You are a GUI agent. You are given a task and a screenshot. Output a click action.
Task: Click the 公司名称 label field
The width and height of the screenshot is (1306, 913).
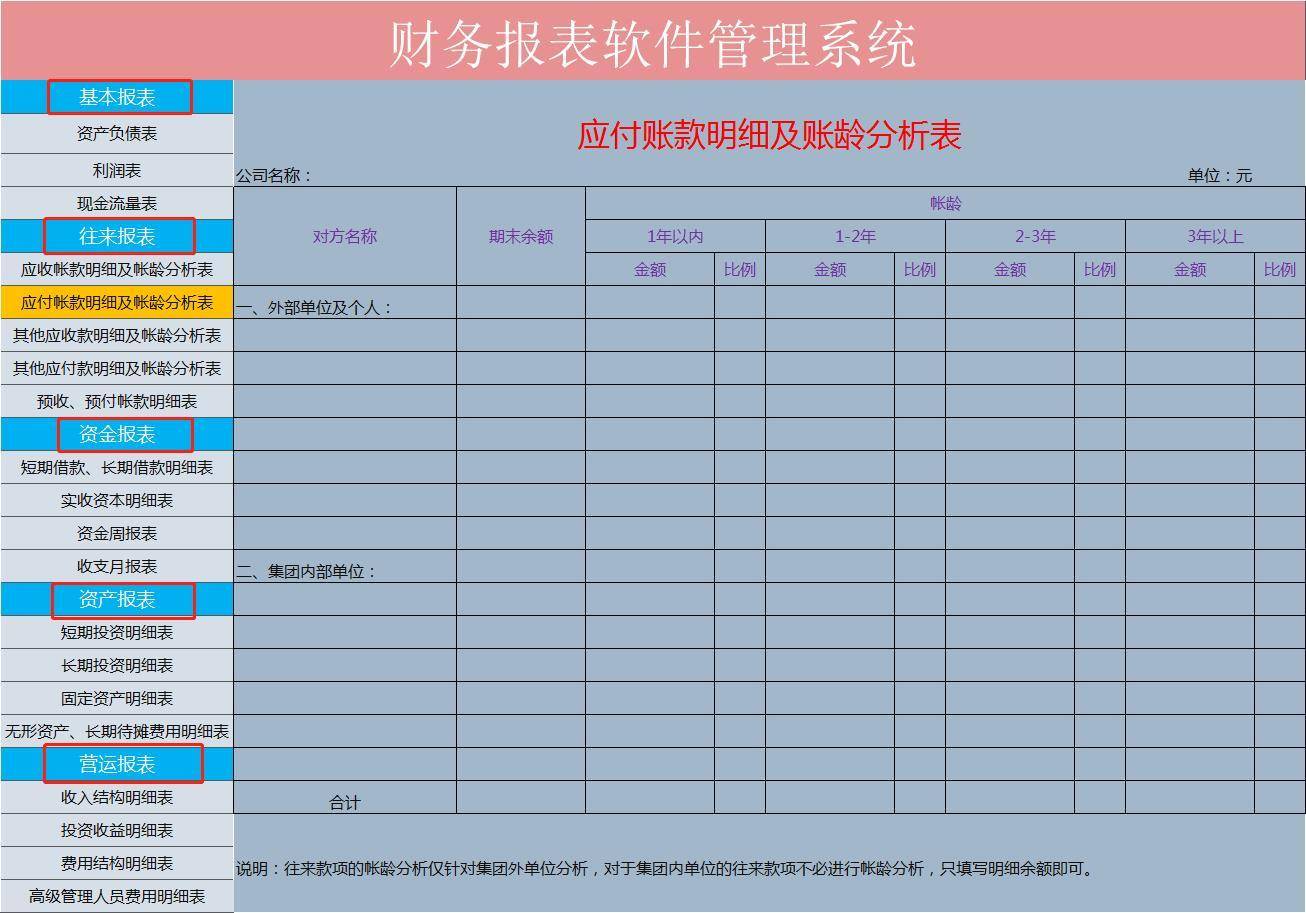(x=274, y=176)
